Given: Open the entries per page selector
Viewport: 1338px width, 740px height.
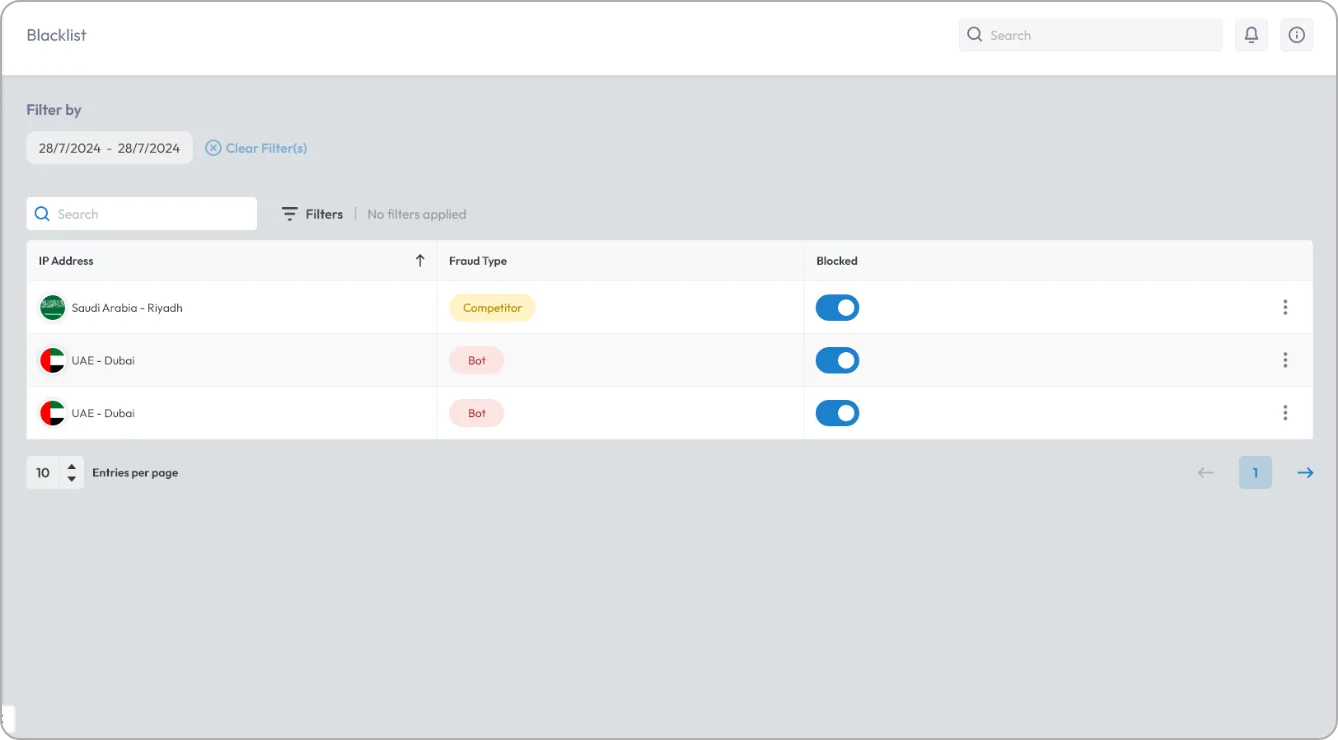Looking at the screenshot, I should coord(55,472).
